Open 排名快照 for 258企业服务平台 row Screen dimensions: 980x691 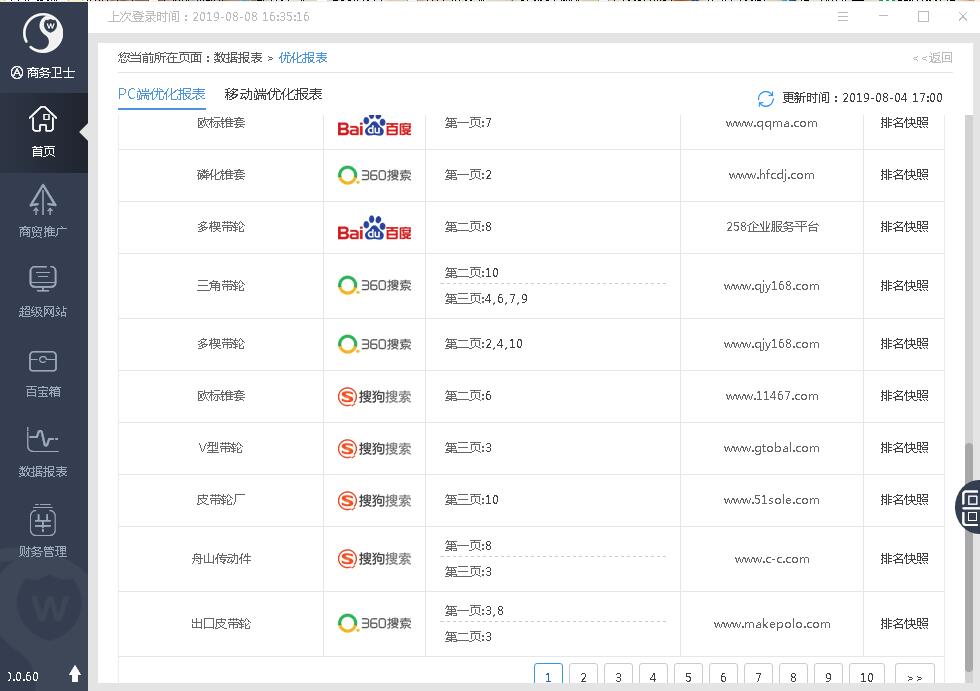coord(904,227)
